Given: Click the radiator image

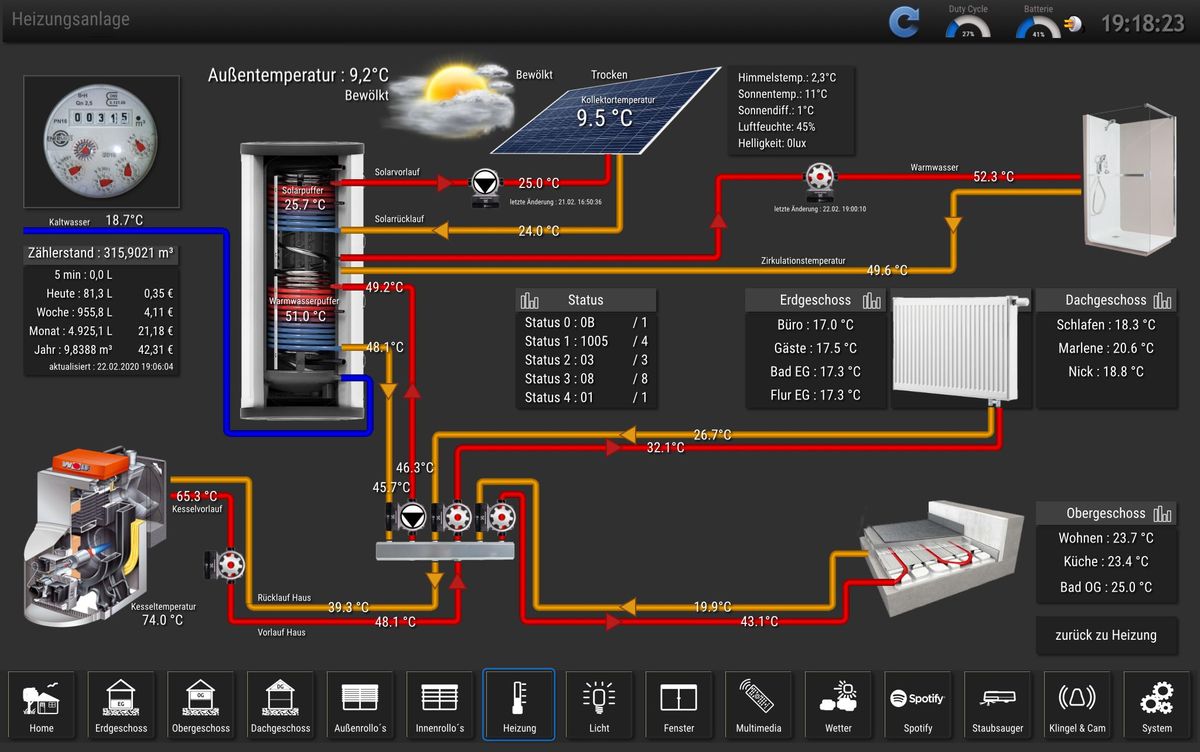Looking at the screenshot, I should [959, 351].
